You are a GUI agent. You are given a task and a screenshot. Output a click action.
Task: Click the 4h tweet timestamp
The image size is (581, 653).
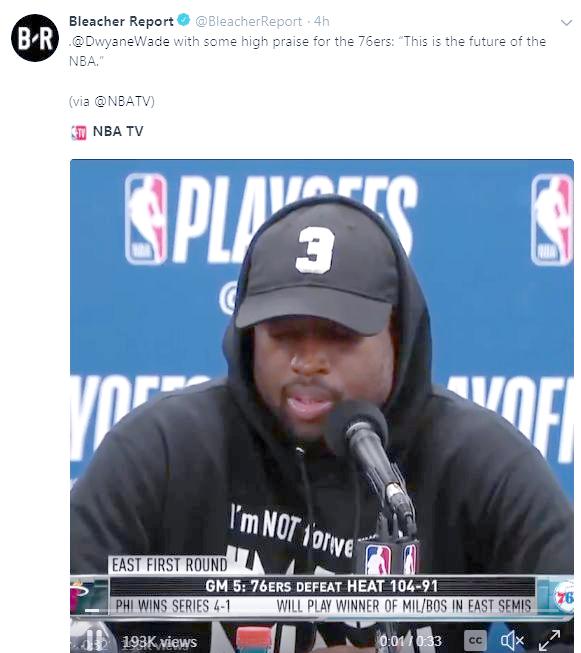pyautogui.click(x=322, y=21)
